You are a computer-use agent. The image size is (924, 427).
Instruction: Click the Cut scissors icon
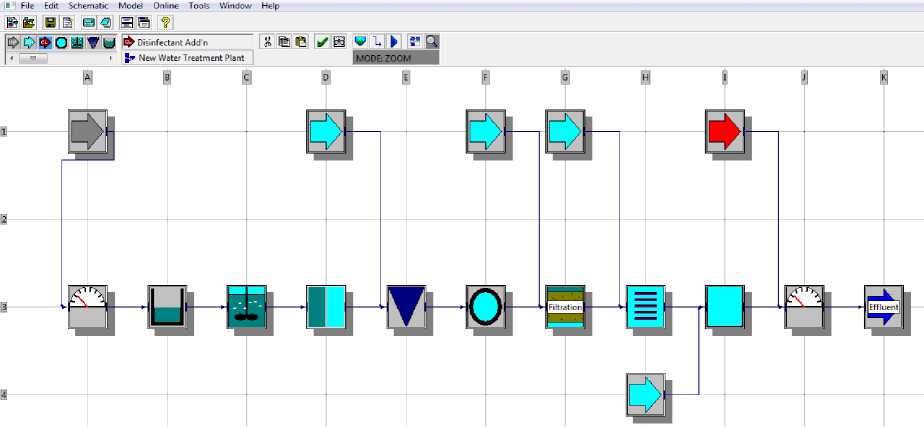(x=268, y=42)
